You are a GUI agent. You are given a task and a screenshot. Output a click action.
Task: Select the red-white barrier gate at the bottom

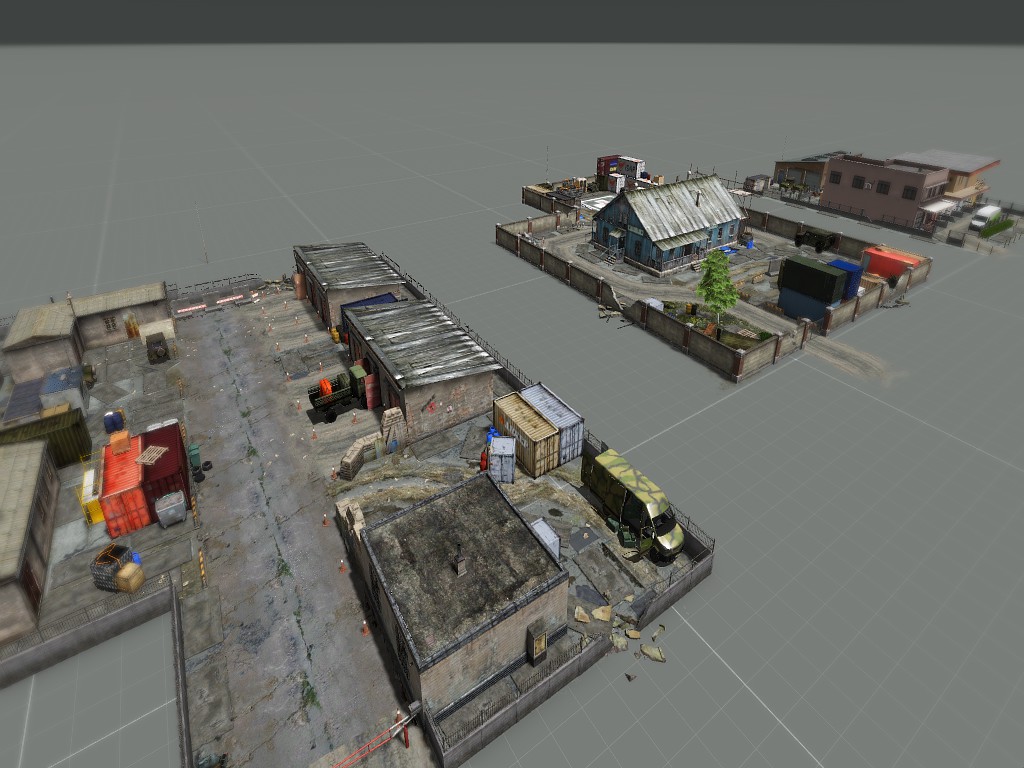(x=376, y=742)
